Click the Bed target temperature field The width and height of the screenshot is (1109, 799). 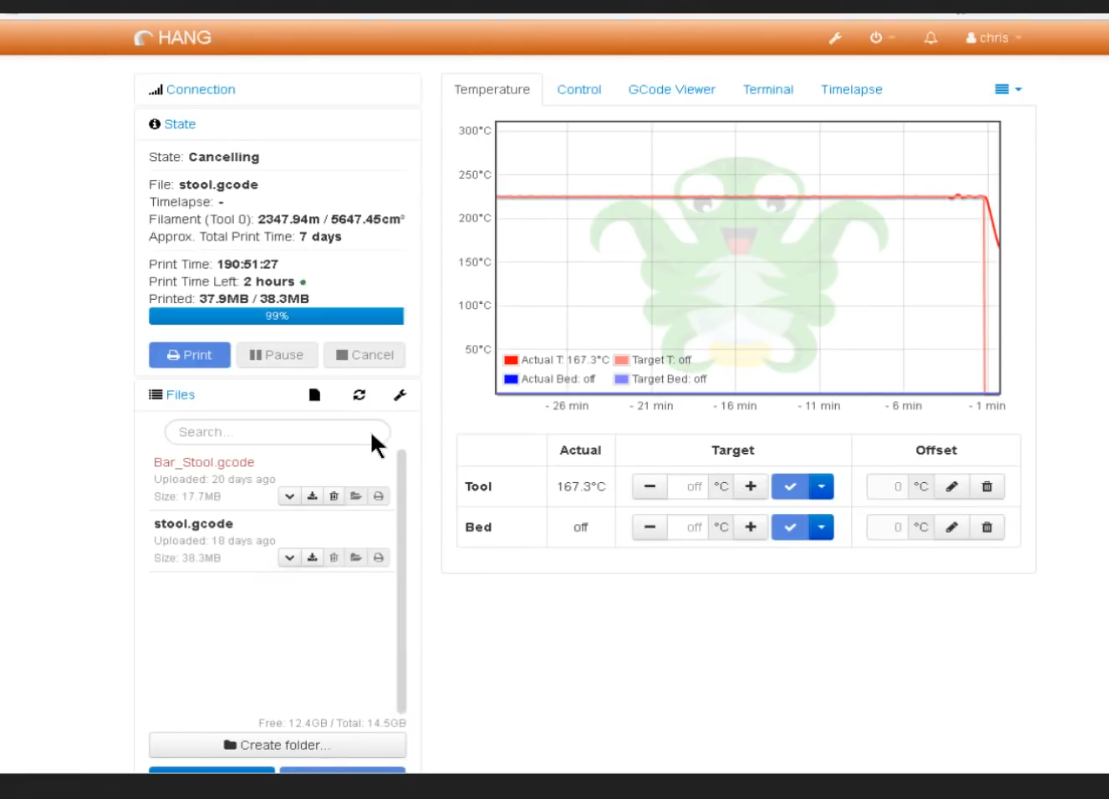[x=688, y=527]
